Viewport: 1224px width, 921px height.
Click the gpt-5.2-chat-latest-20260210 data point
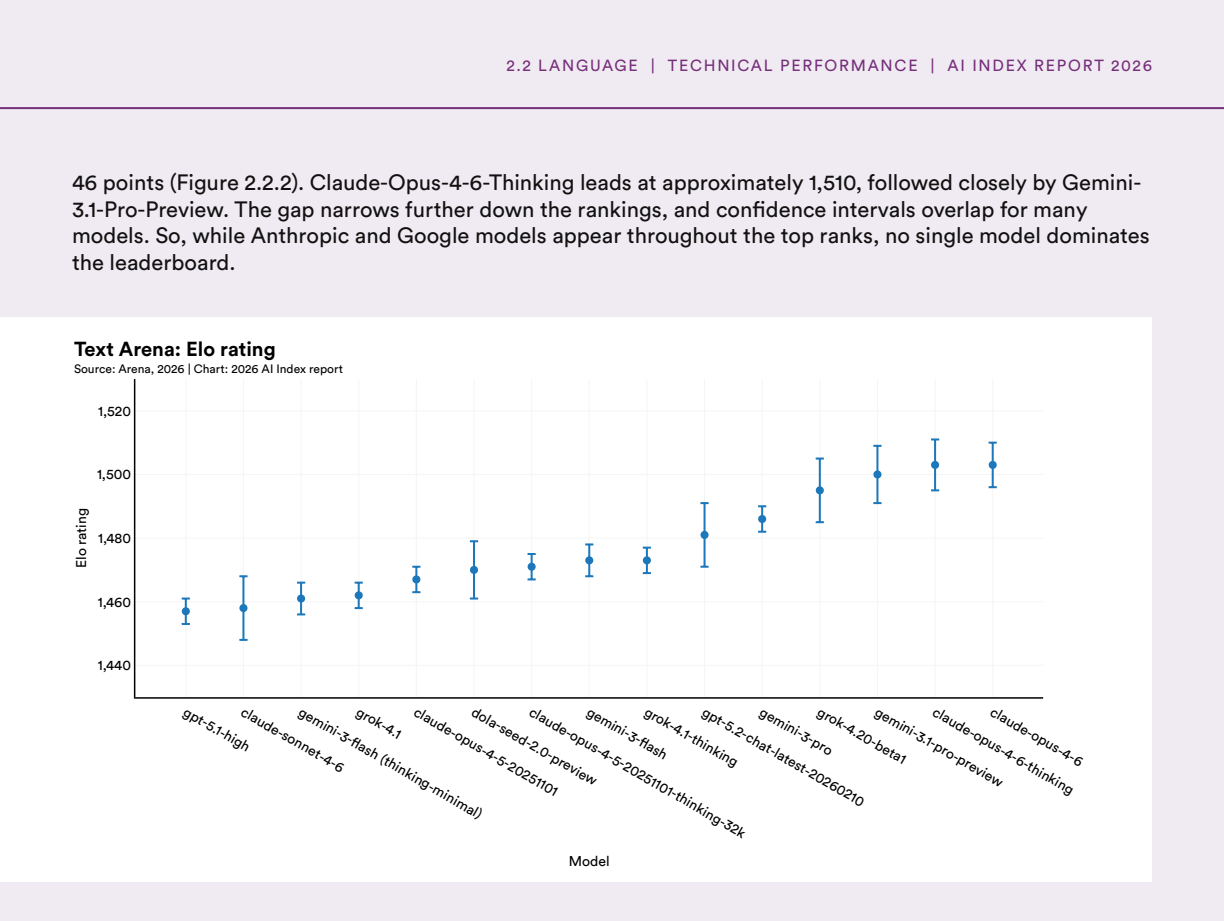[x=705, y=535]
